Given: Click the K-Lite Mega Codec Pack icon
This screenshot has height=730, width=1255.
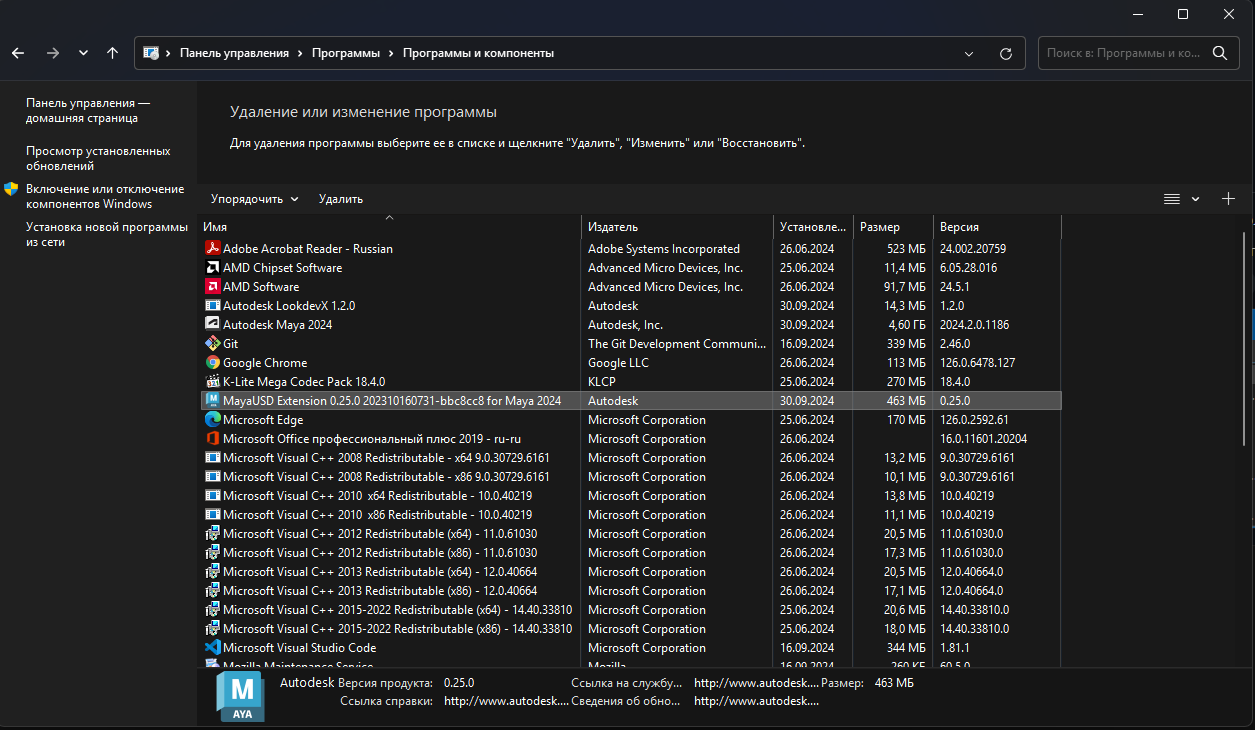Looking at the screenshot, I should (212, 382).
